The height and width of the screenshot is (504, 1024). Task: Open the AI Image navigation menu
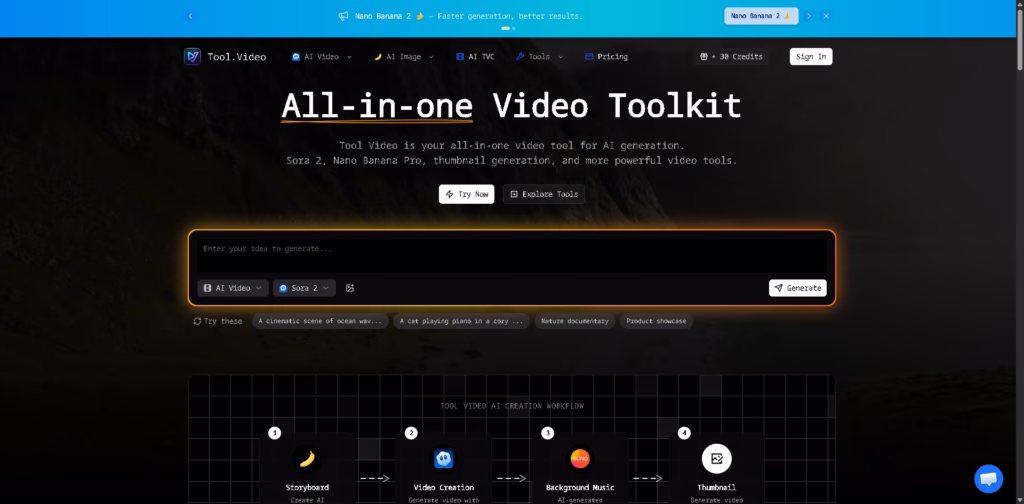coord(404,57)
